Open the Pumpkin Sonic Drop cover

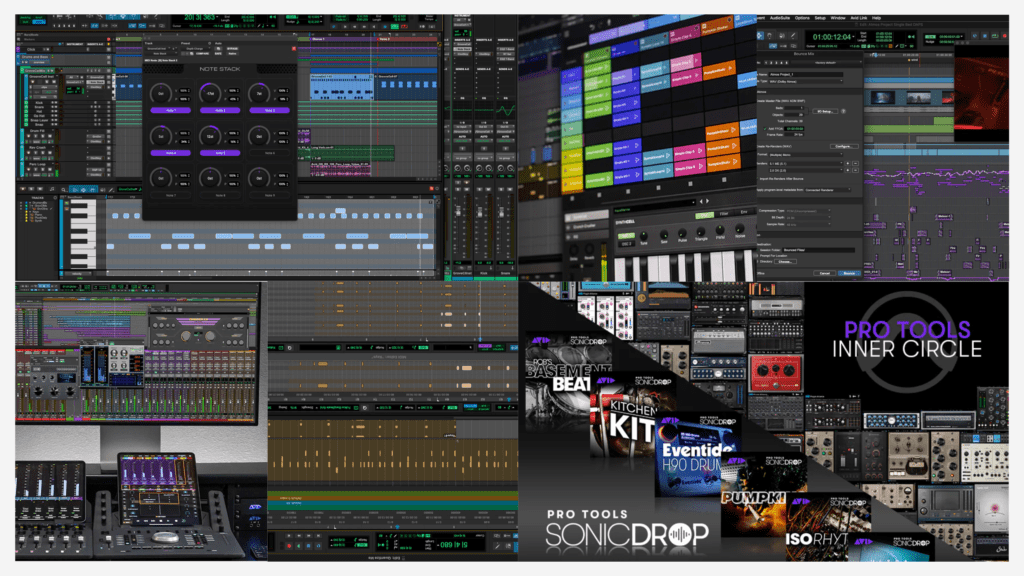coord(761,496)
